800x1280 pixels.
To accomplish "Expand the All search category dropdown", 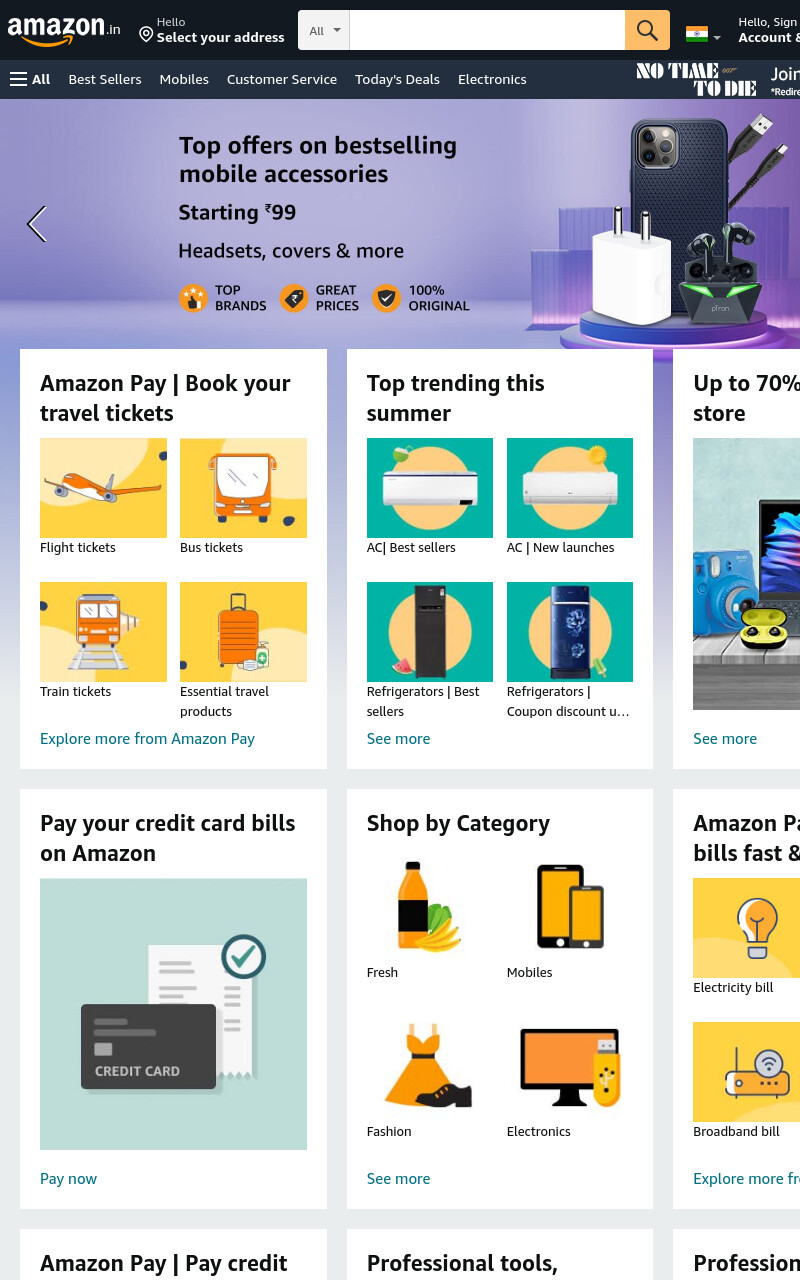I will click(x=324, y=30).
